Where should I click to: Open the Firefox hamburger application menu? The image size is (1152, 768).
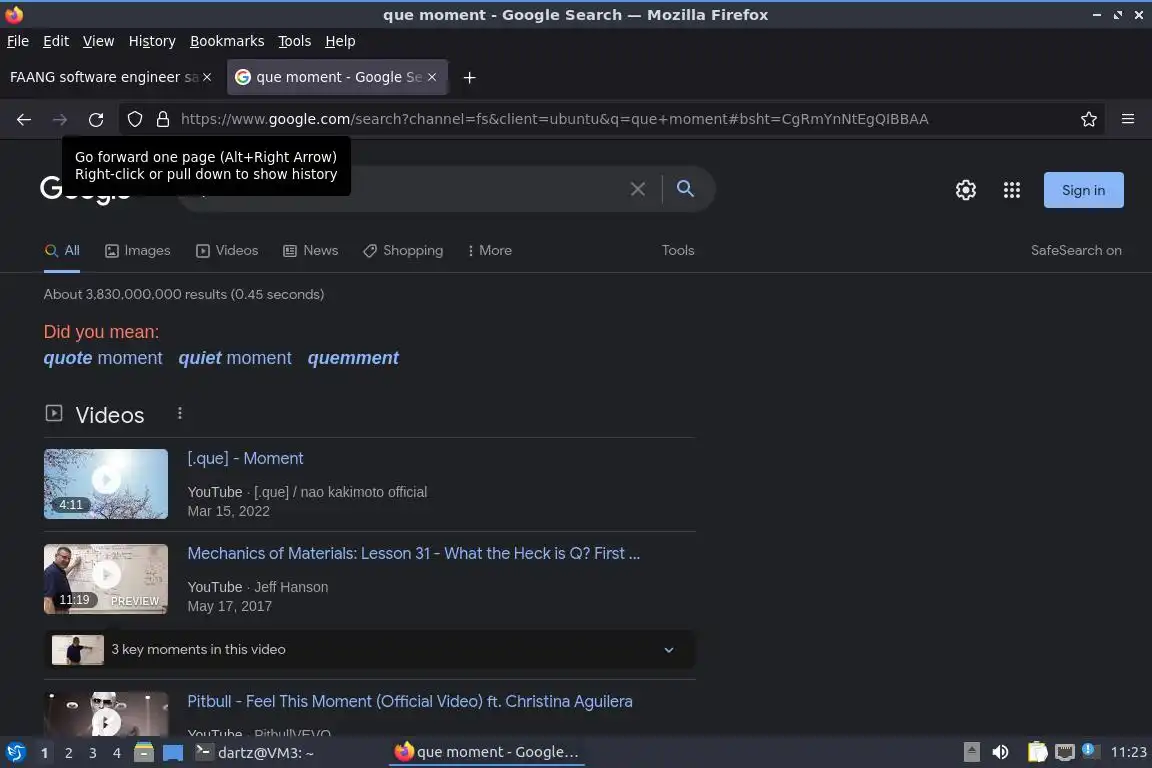tap(1128, 119)
